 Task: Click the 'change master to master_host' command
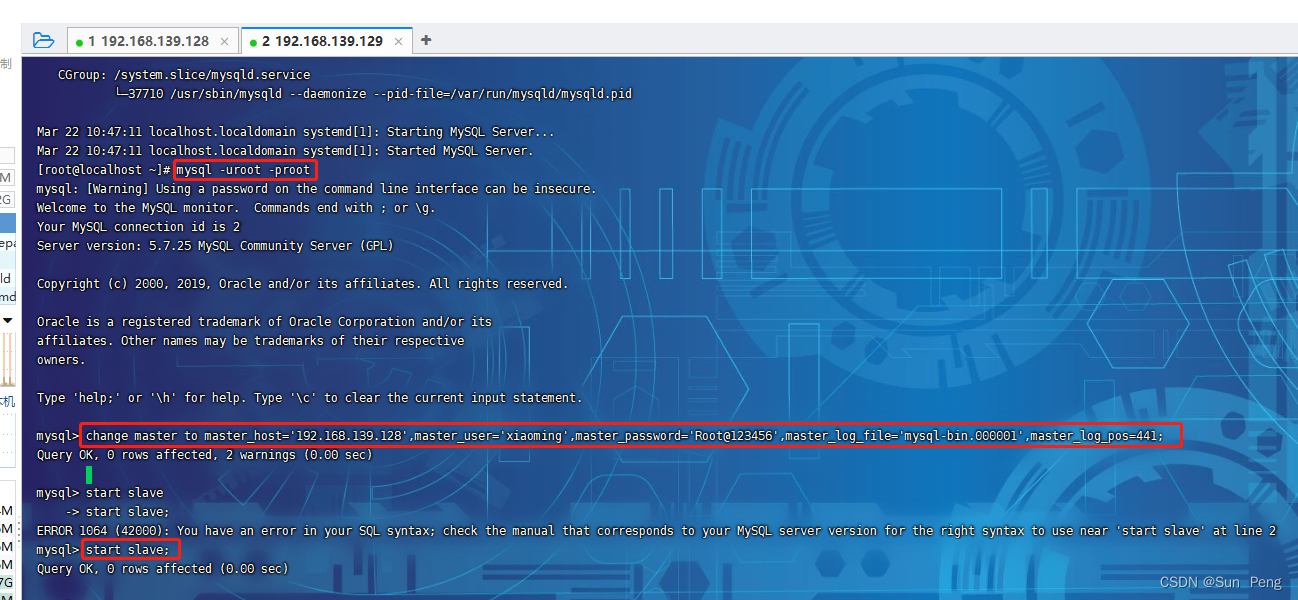pyautogui.click(x=625, y=436)
